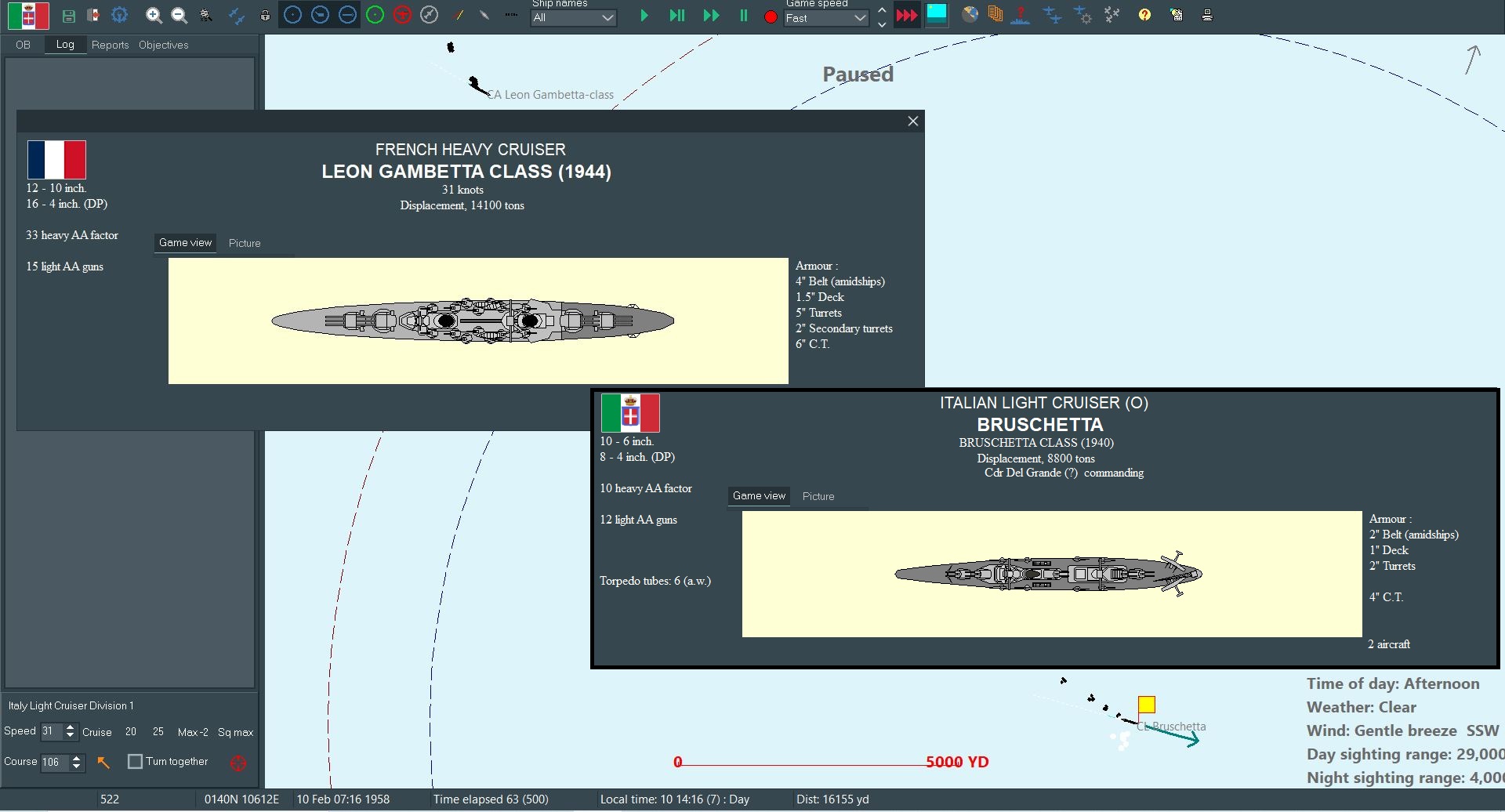The image size is (1505, 812).
Task: Click the Course value field showing 106
Action: point(54,762)
